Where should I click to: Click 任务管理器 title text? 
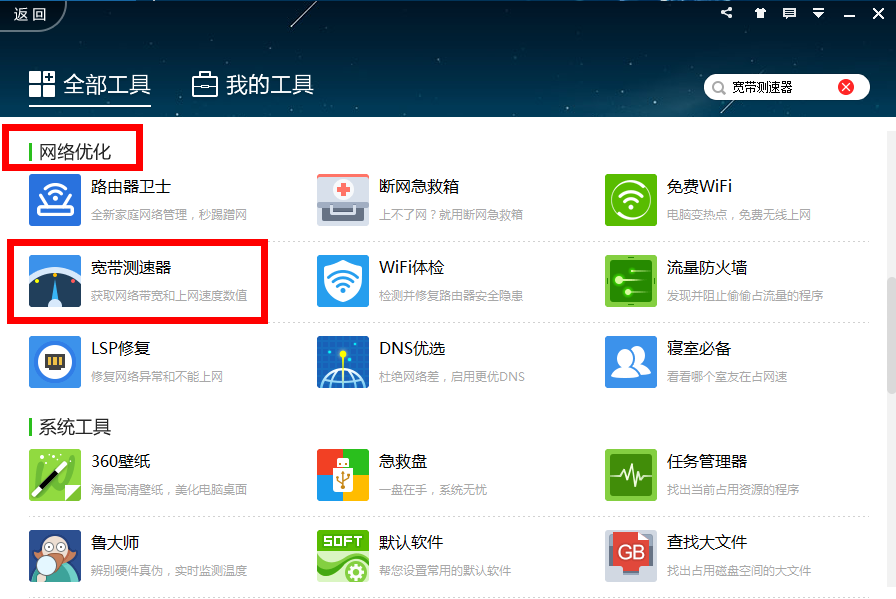click(707, 462)
